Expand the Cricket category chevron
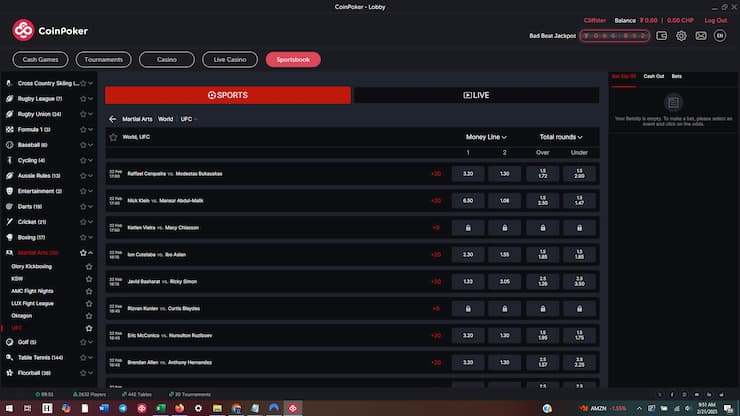This screenshot has height=416, width=740. point(91,222)
